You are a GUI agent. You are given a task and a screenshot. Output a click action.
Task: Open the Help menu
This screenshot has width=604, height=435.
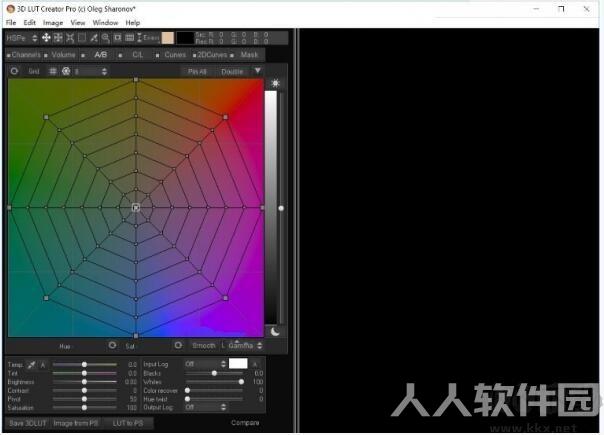coord(133,23)
